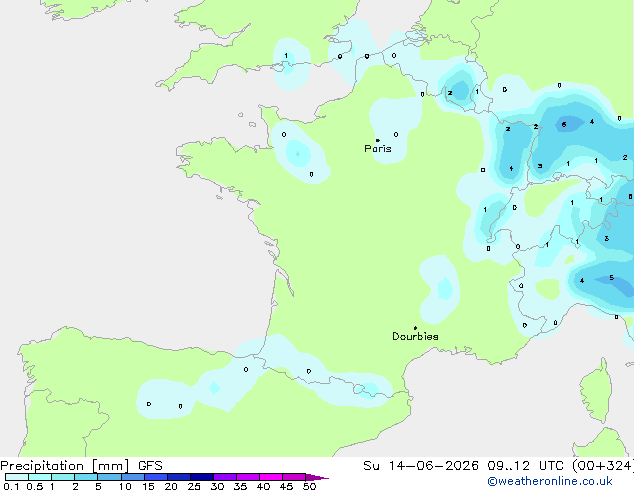Click the Precipitation [mm] title text
This screenshot has width=634, height=490.
65,466
